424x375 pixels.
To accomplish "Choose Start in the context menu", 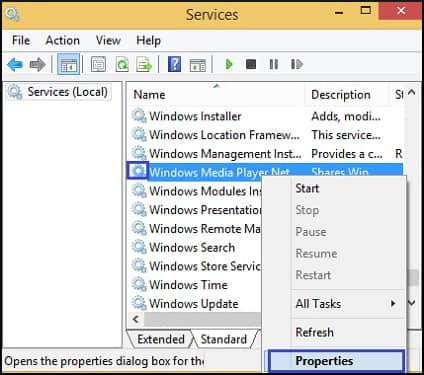I will click(334, 188).
